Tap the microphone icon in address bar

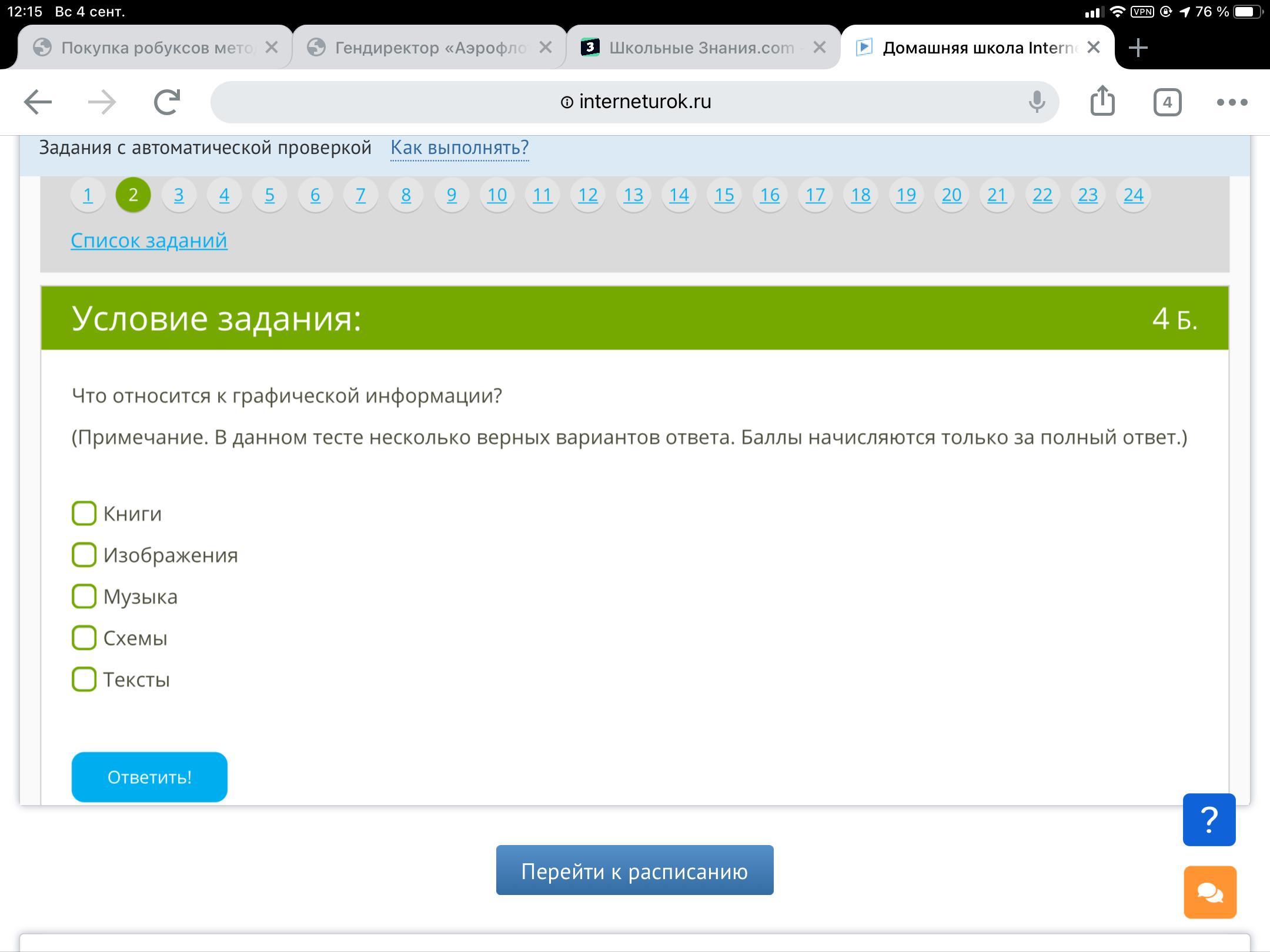click(x=1037, y=102)
